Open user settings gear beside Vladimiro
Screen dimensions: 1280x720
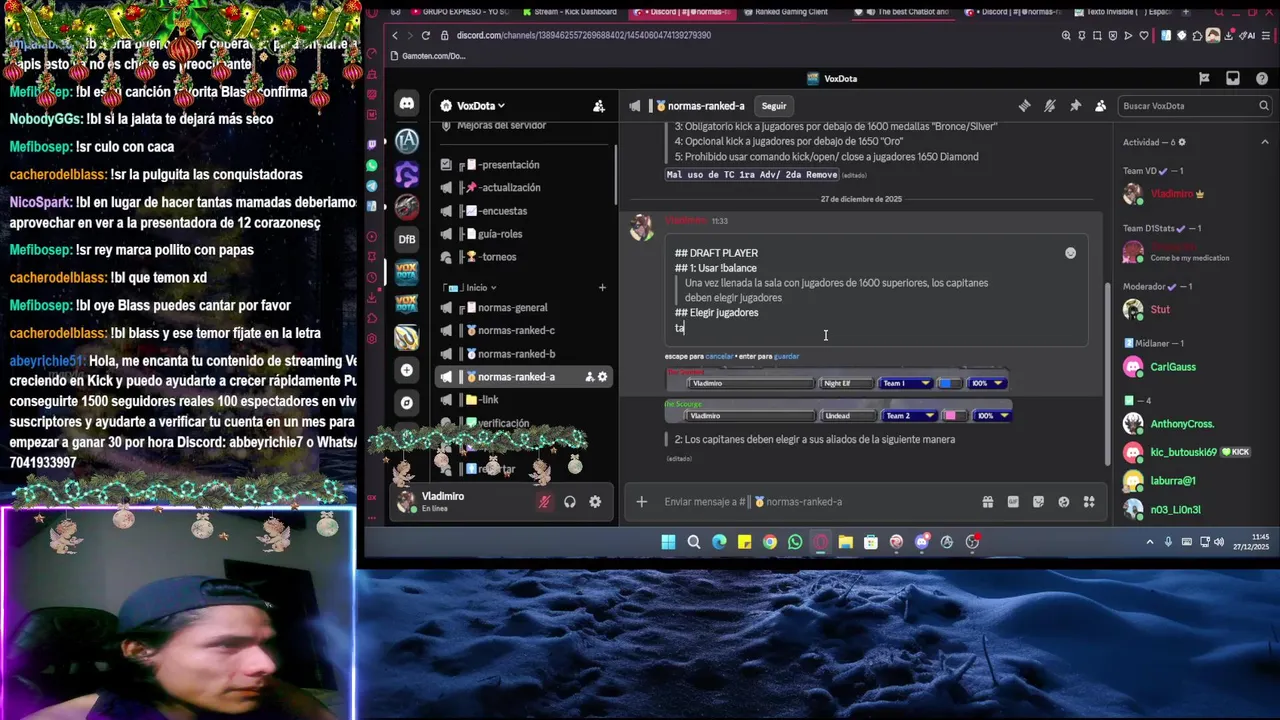595,502
